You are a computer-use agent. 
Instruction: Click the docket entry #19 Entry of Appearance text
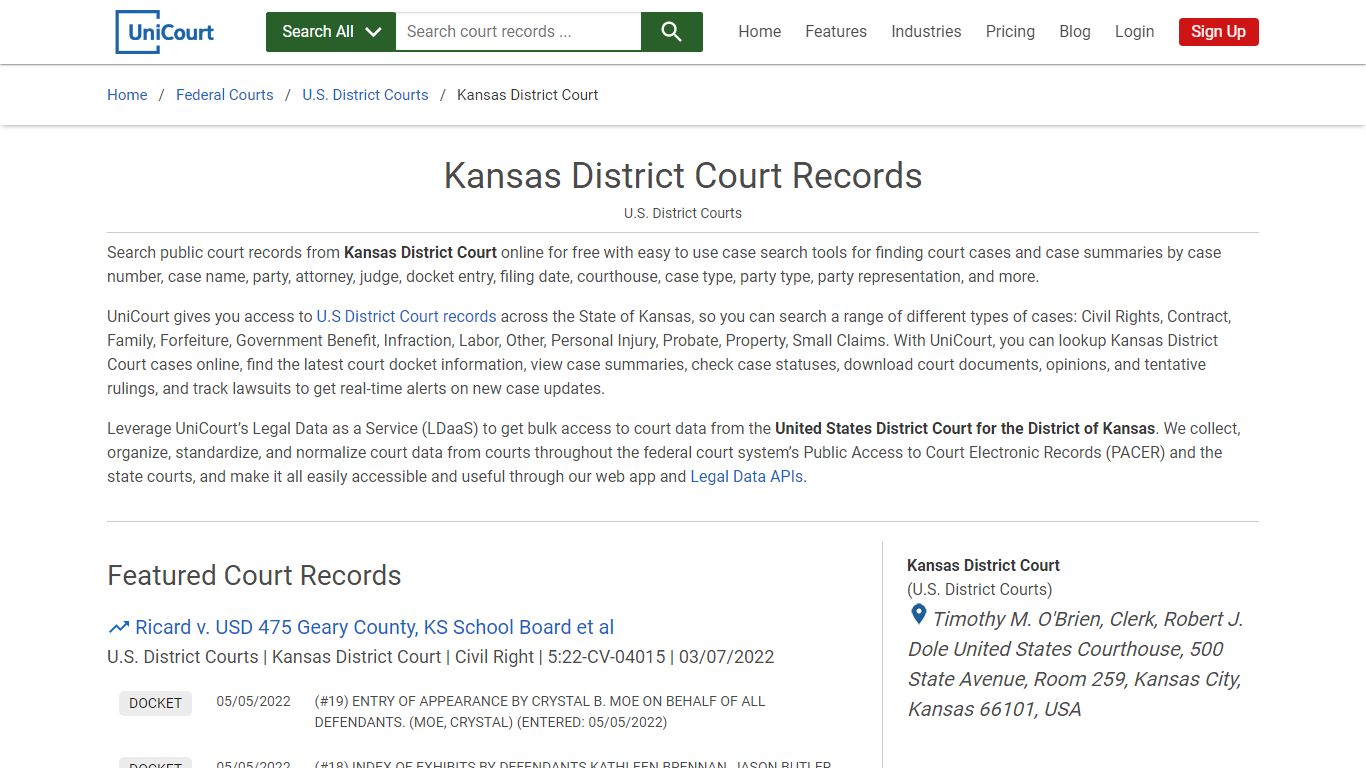540,712
